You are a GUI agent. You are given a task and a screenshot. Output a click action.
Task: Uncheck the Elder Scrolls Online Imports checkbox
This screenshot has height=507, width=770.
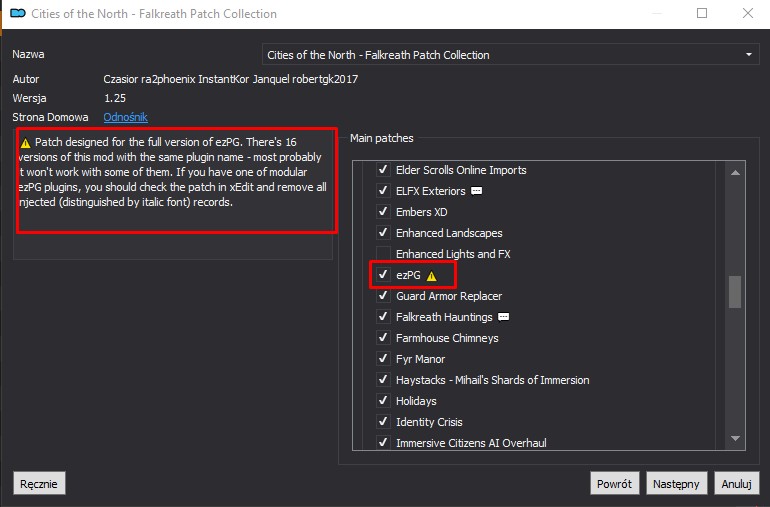(383, 169)
